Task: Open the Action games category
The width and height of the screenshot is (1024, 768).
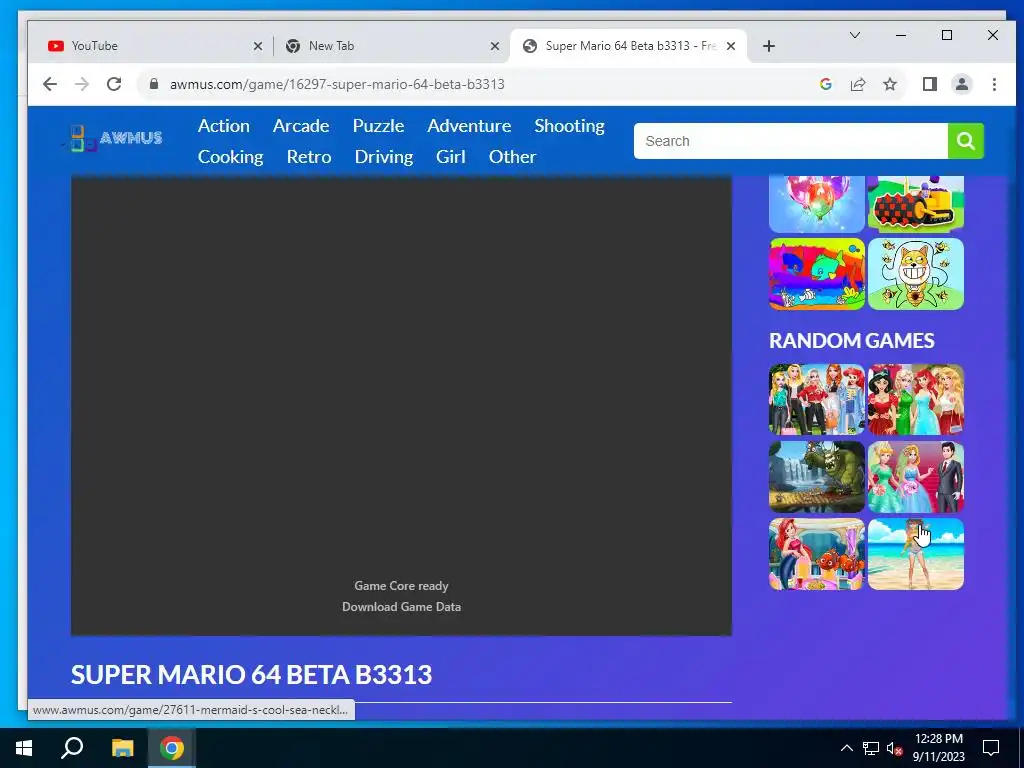Action: point(224,125)
